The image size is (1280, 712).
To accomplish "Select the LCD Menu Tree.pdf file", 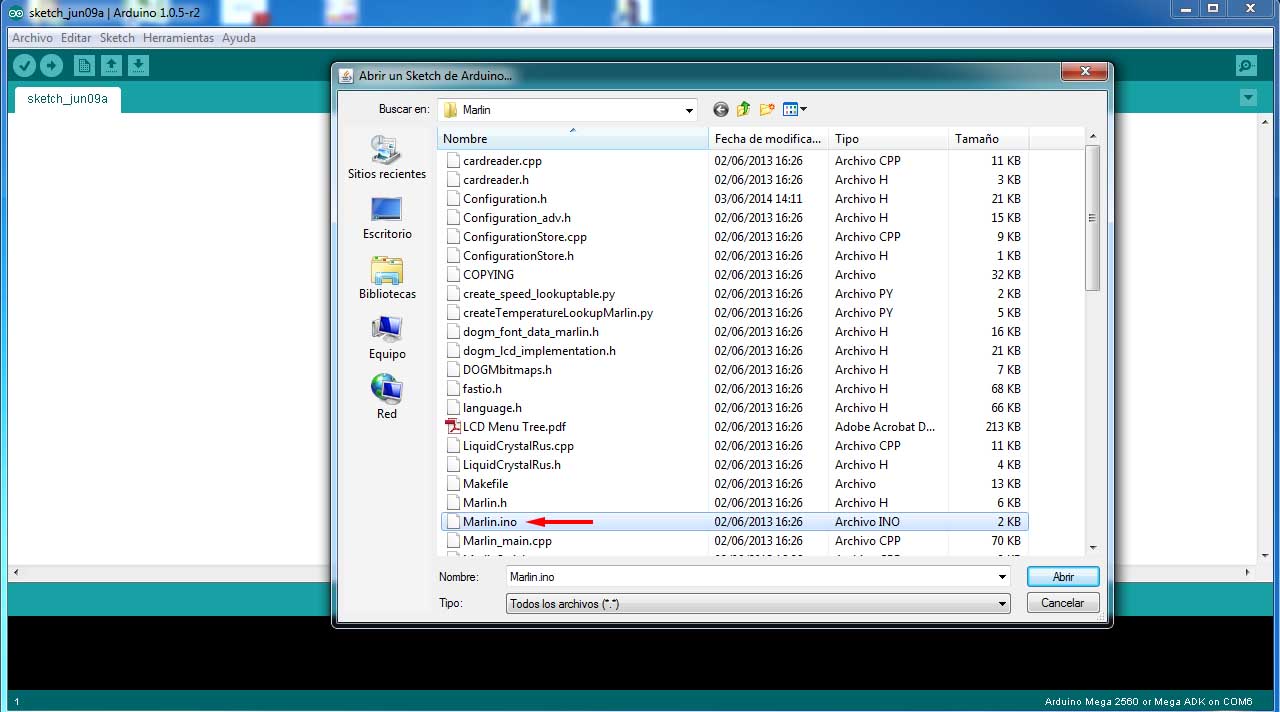I will [514, 427].
